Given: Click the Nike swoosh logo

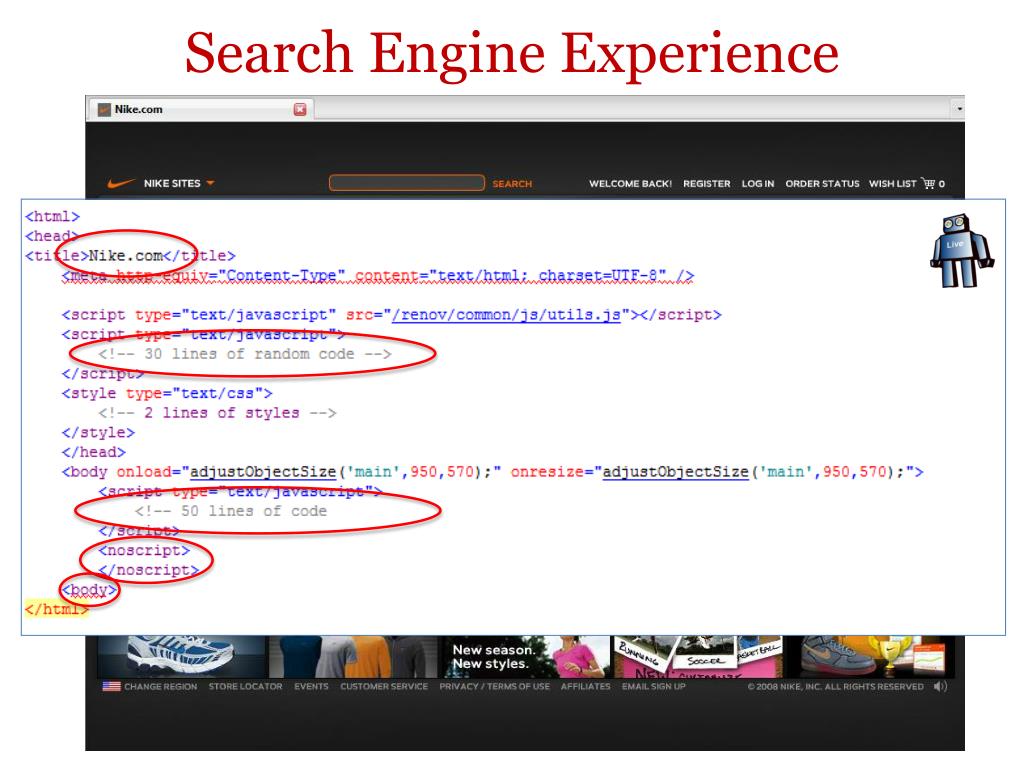Looking at the screenshot, I should [121, 184].
